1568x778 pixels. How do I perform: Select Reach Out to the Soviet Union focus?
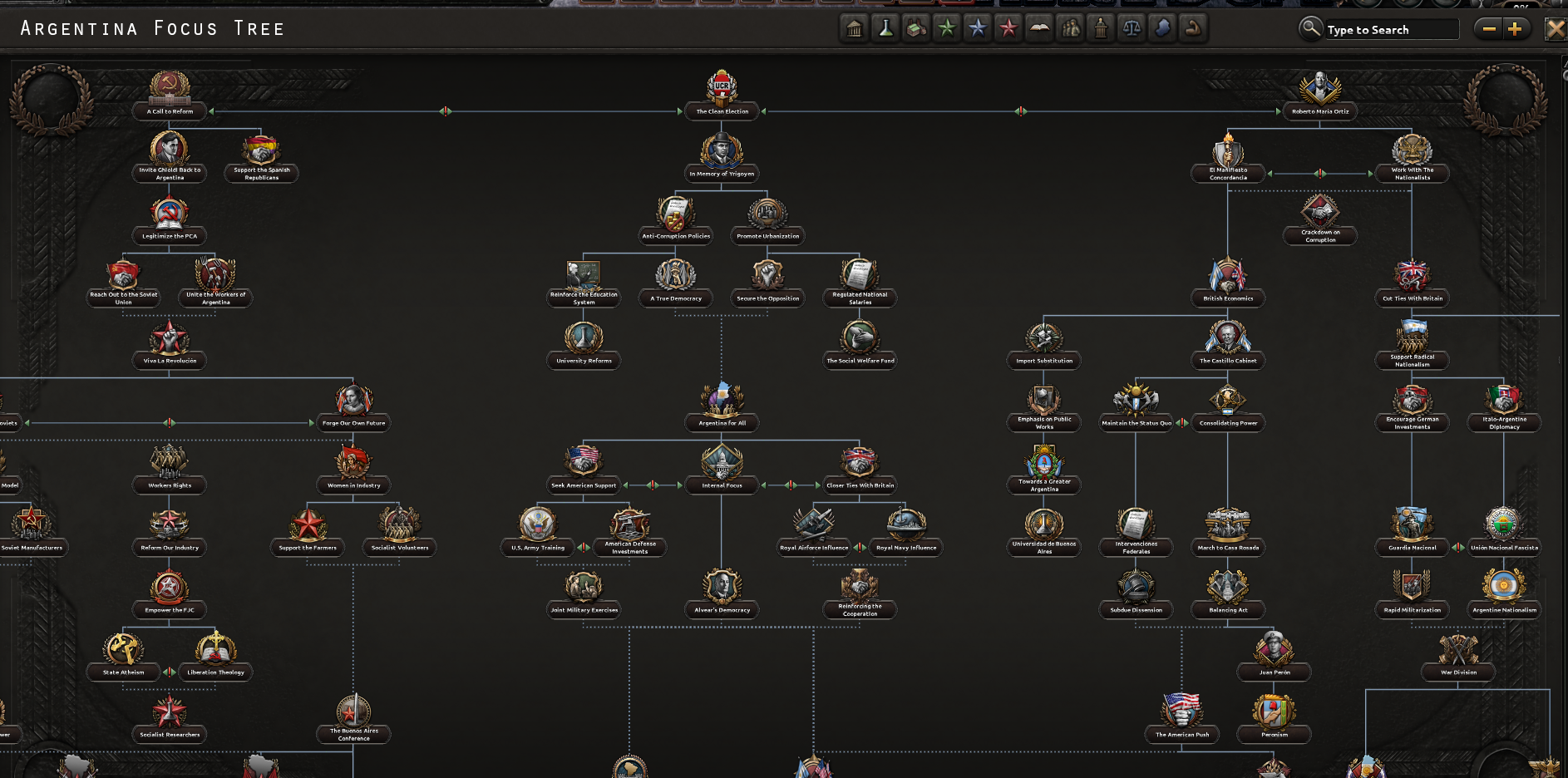click(x=123, y=282)
